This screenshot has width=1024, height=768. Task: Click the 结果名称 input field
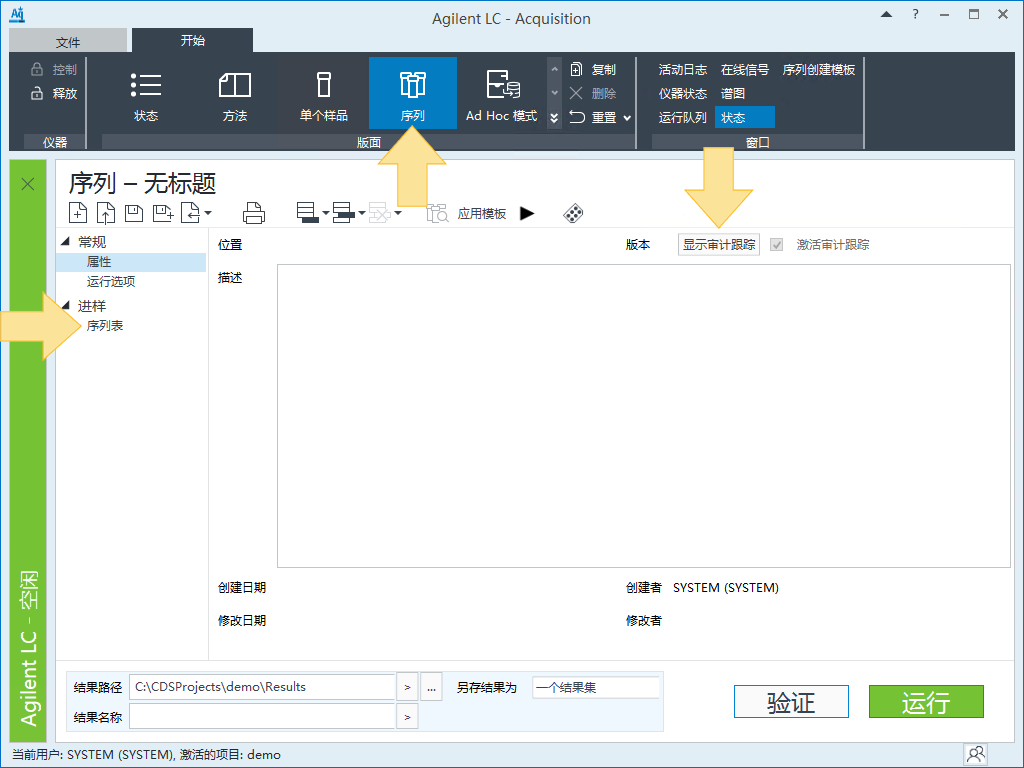(262, 716)
